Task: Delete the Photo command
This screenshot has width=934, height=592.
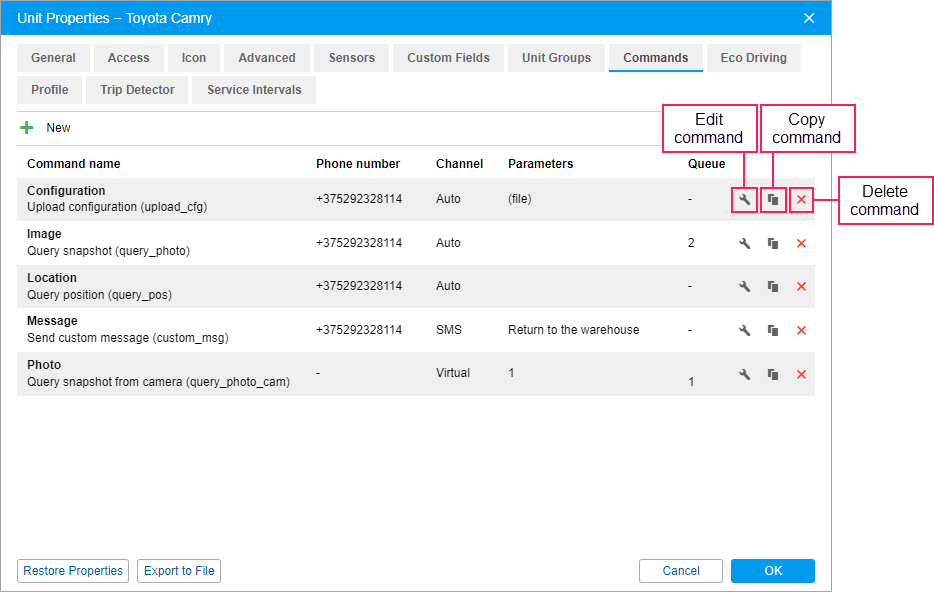Action: pyautogui.click(x=801, y=374)
